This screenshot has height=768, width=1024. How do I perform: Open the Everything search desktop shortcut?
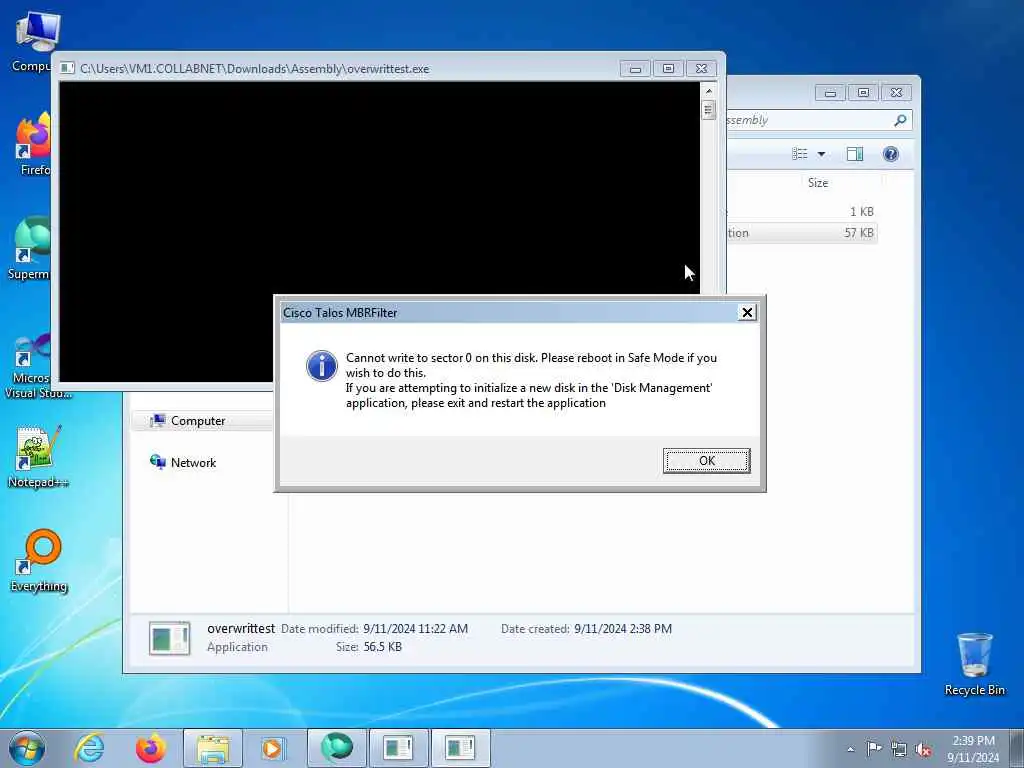pos(39,561)
